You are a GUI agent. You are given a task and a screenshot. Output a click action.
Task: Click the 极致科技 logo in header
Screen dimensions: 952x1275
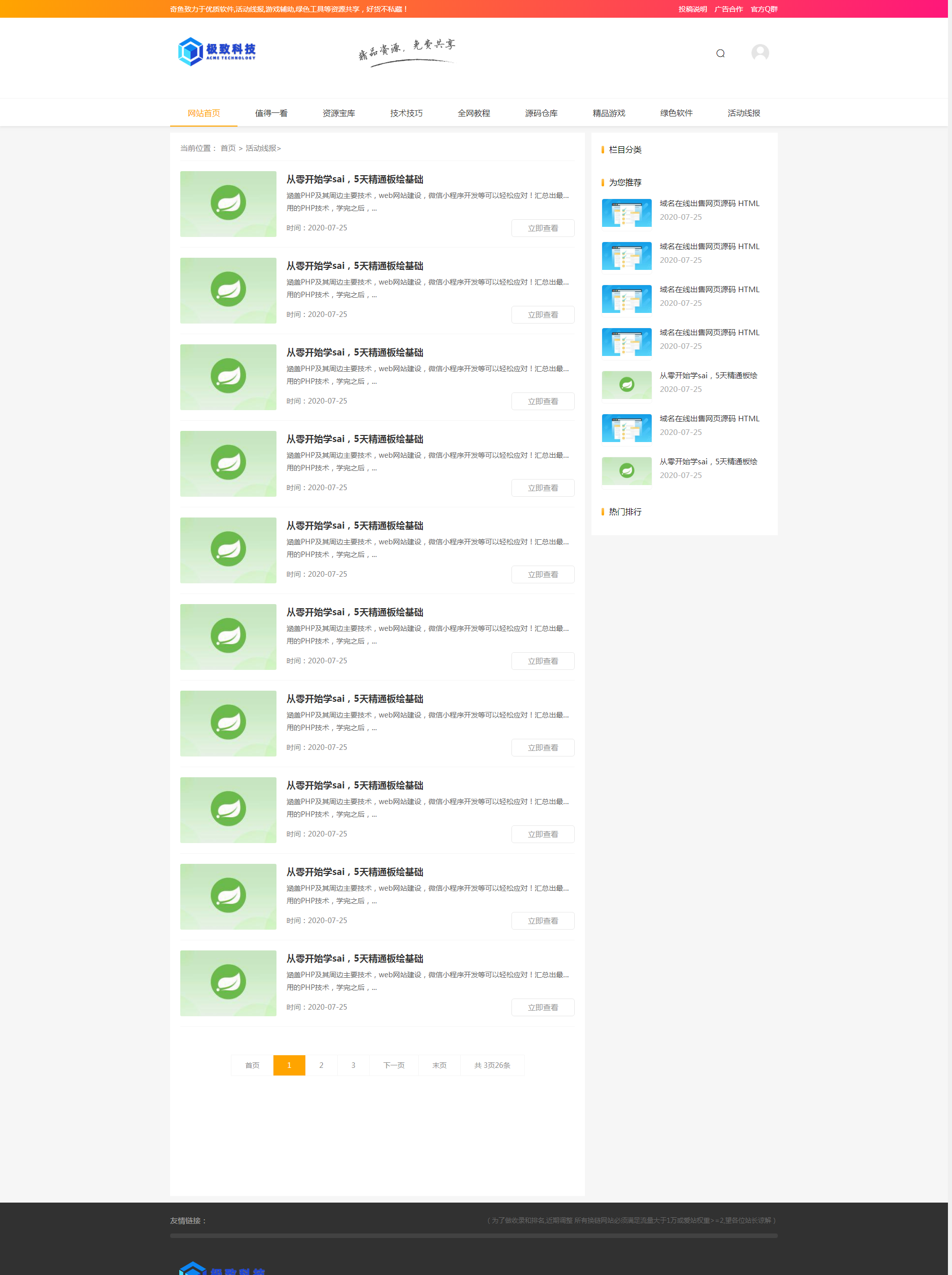[217, 52]
